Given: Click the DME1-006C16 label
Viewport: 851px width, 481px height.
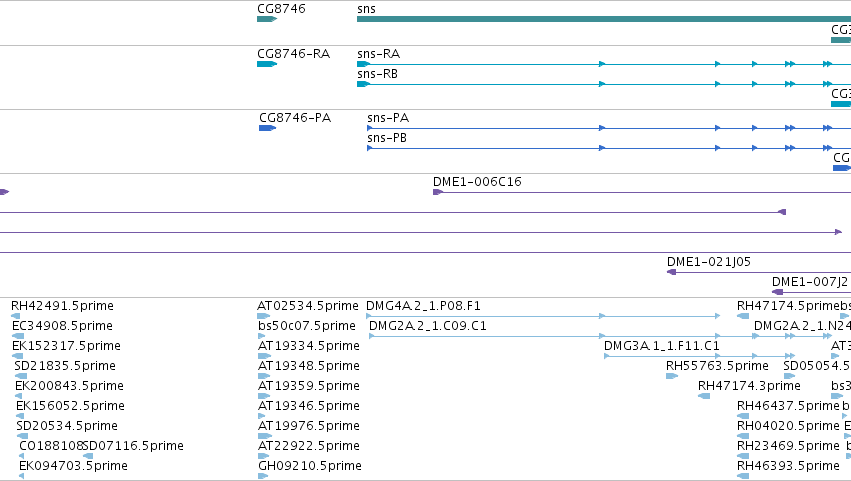Looking at the screenshot, I should tap(477, 182).
